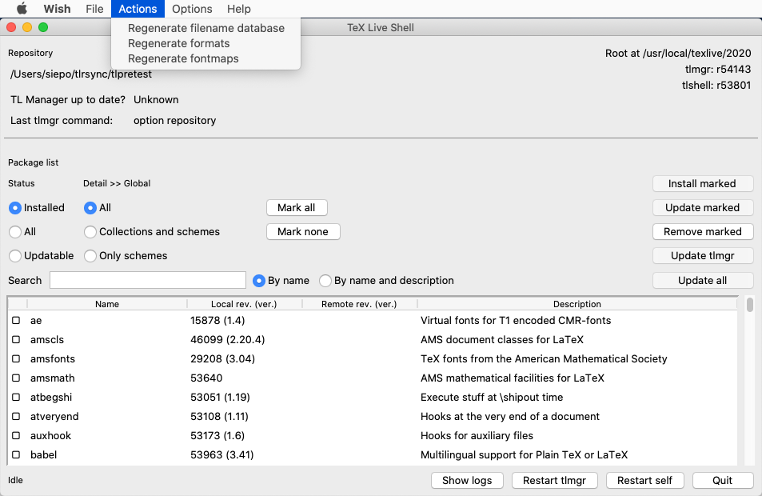Select Regenerate fontmaps in the menu
The image size is (762, 496).
tap(183, 58)
